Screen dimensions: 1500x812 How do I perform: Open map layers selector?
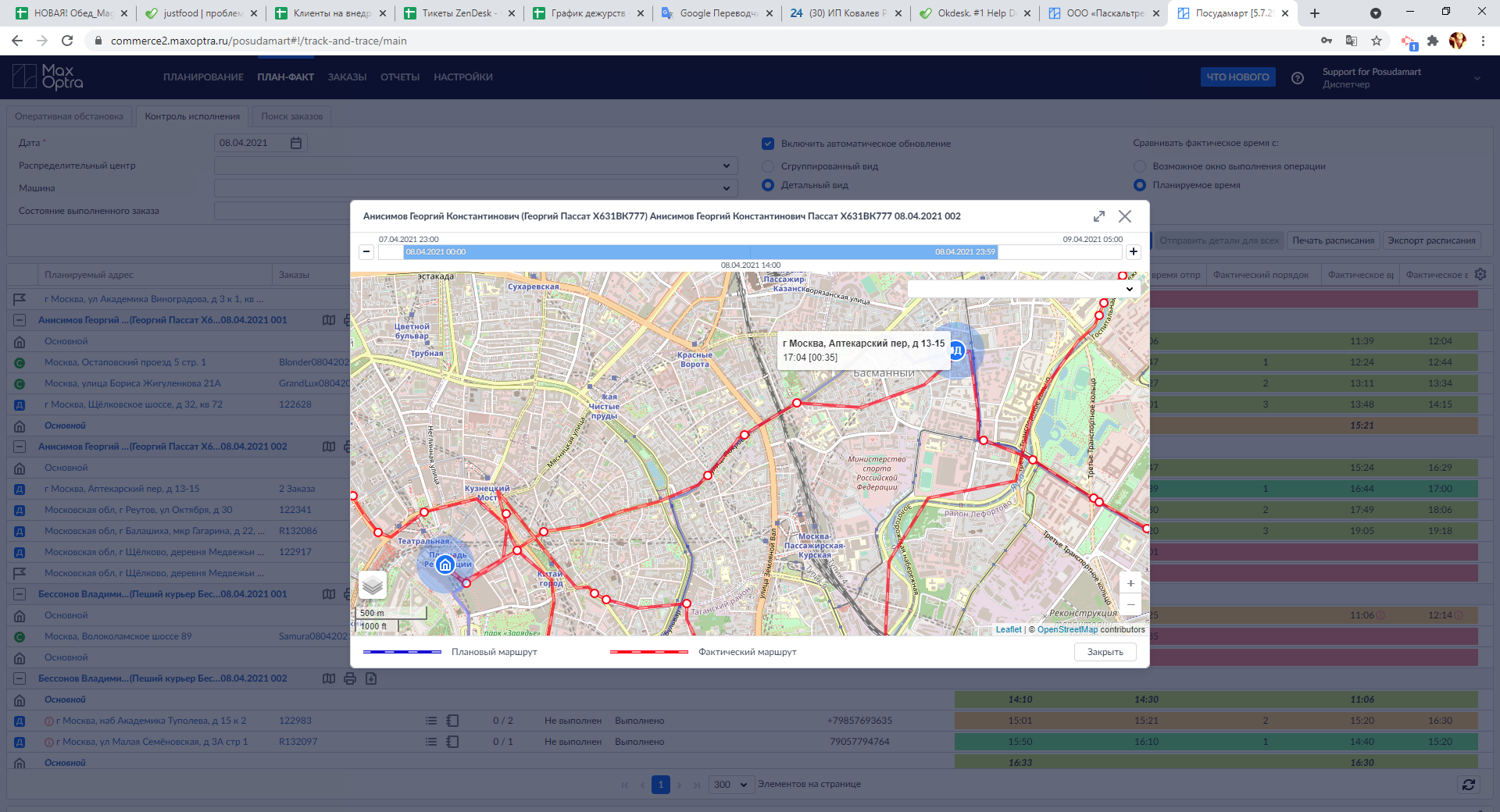click(x=373, y=584)
